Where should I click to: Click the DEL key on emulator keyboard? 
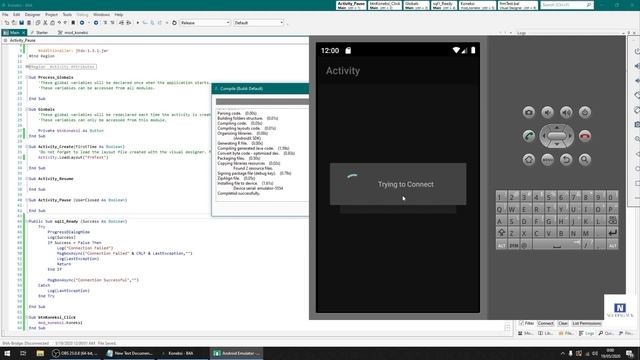click(x=613, y=221)
